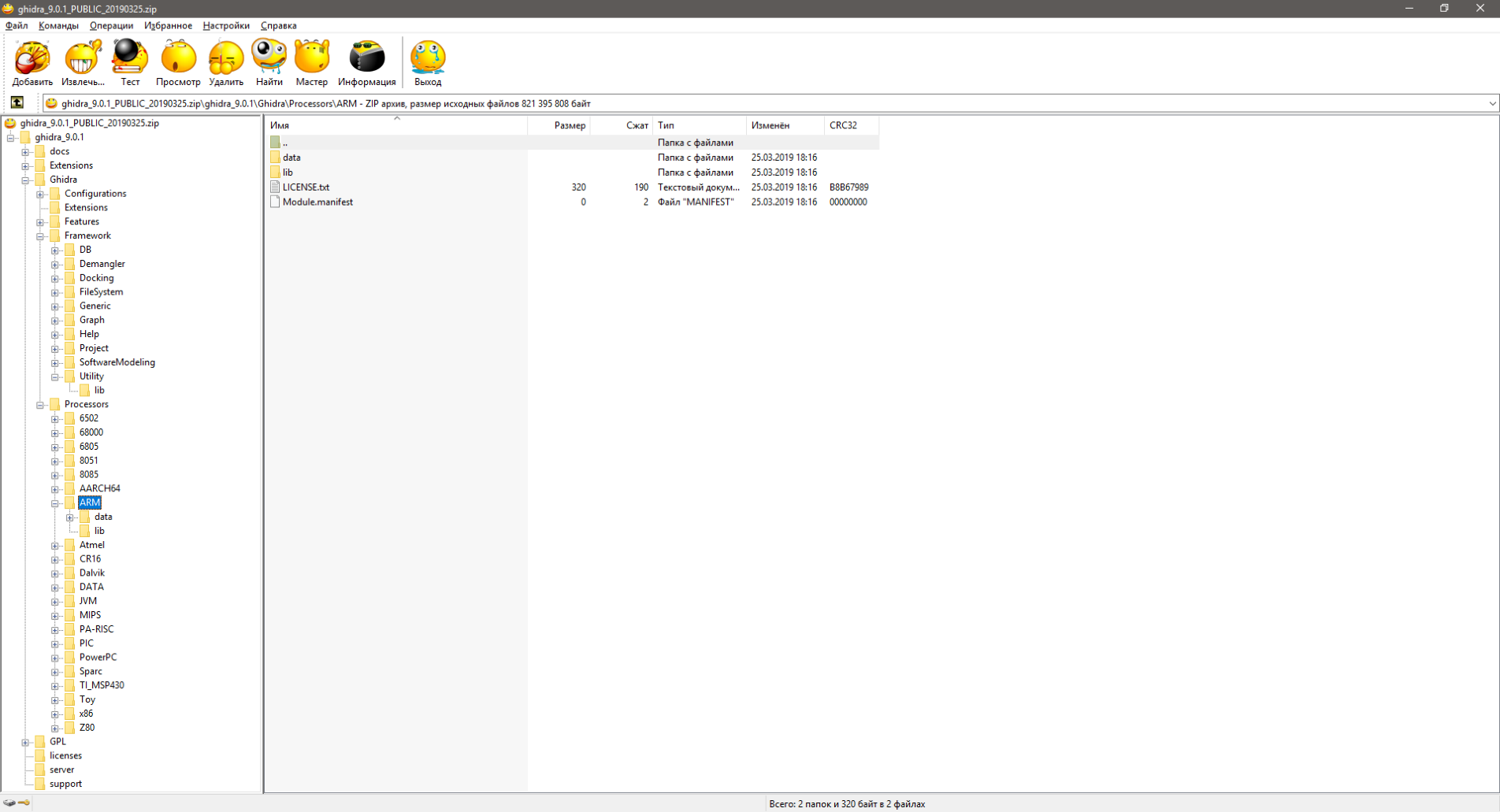This screenshot has width=1500, height=812.
Task: Collapse the Processors tree node
Action: click(40, 405)
